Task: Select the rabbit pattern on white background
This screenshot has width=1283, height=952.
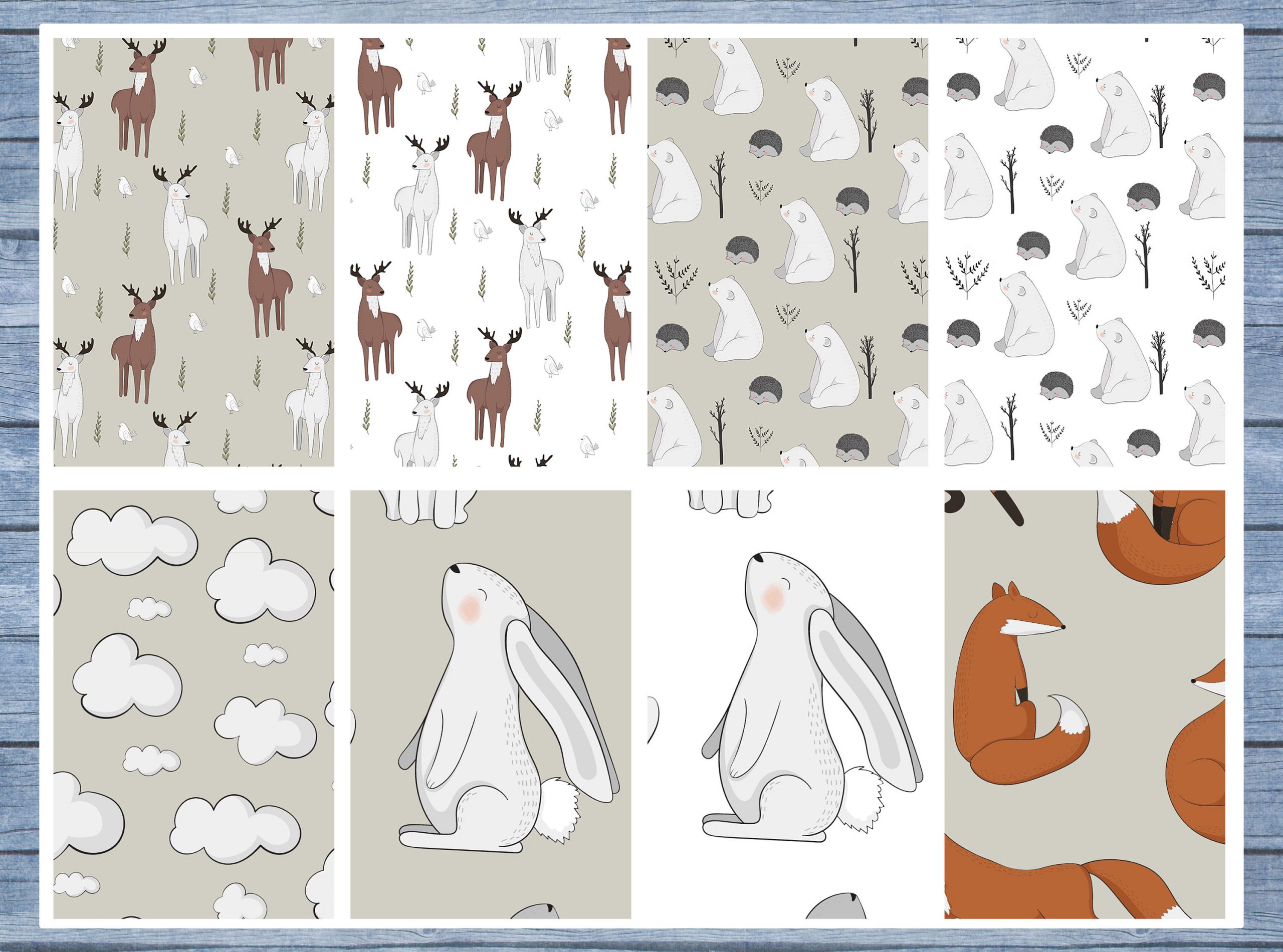Action: (x=787, y=704)
